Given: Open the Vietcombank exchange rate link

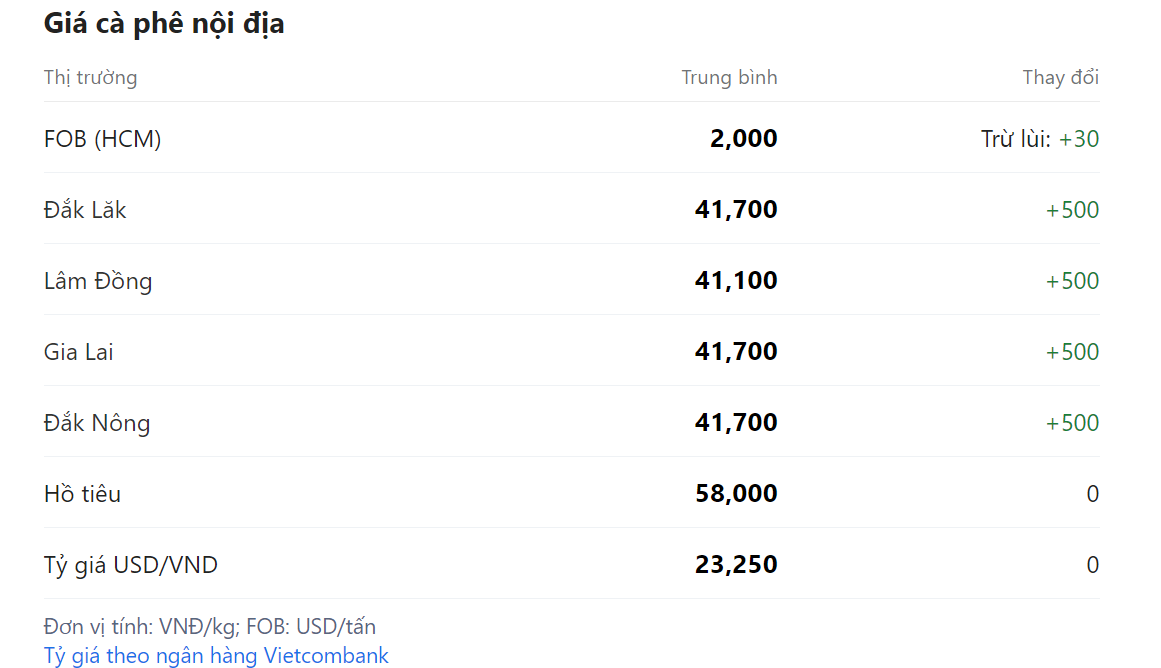Looking at the screenshot, I should [x=216, y=656].
